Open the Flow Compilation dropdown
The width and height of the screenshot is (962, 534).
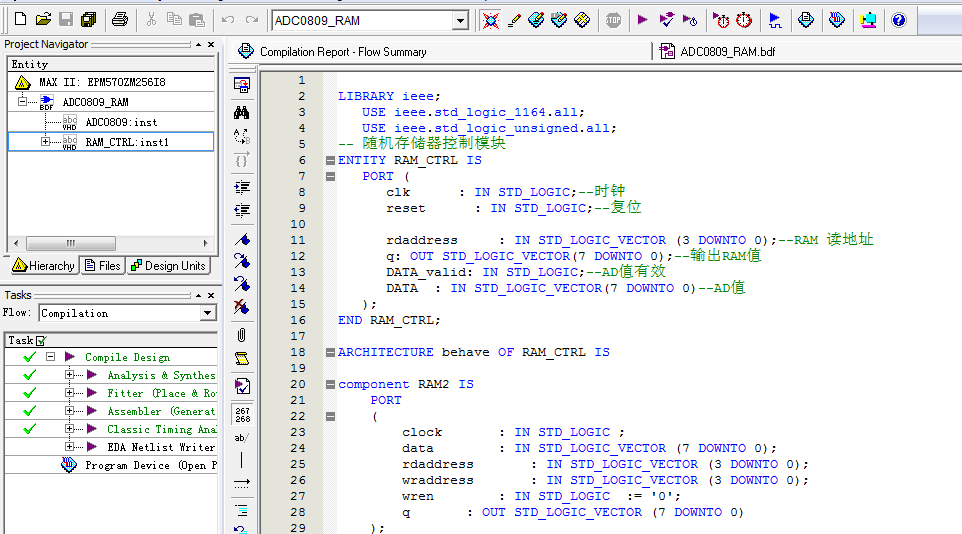[207, 313]
